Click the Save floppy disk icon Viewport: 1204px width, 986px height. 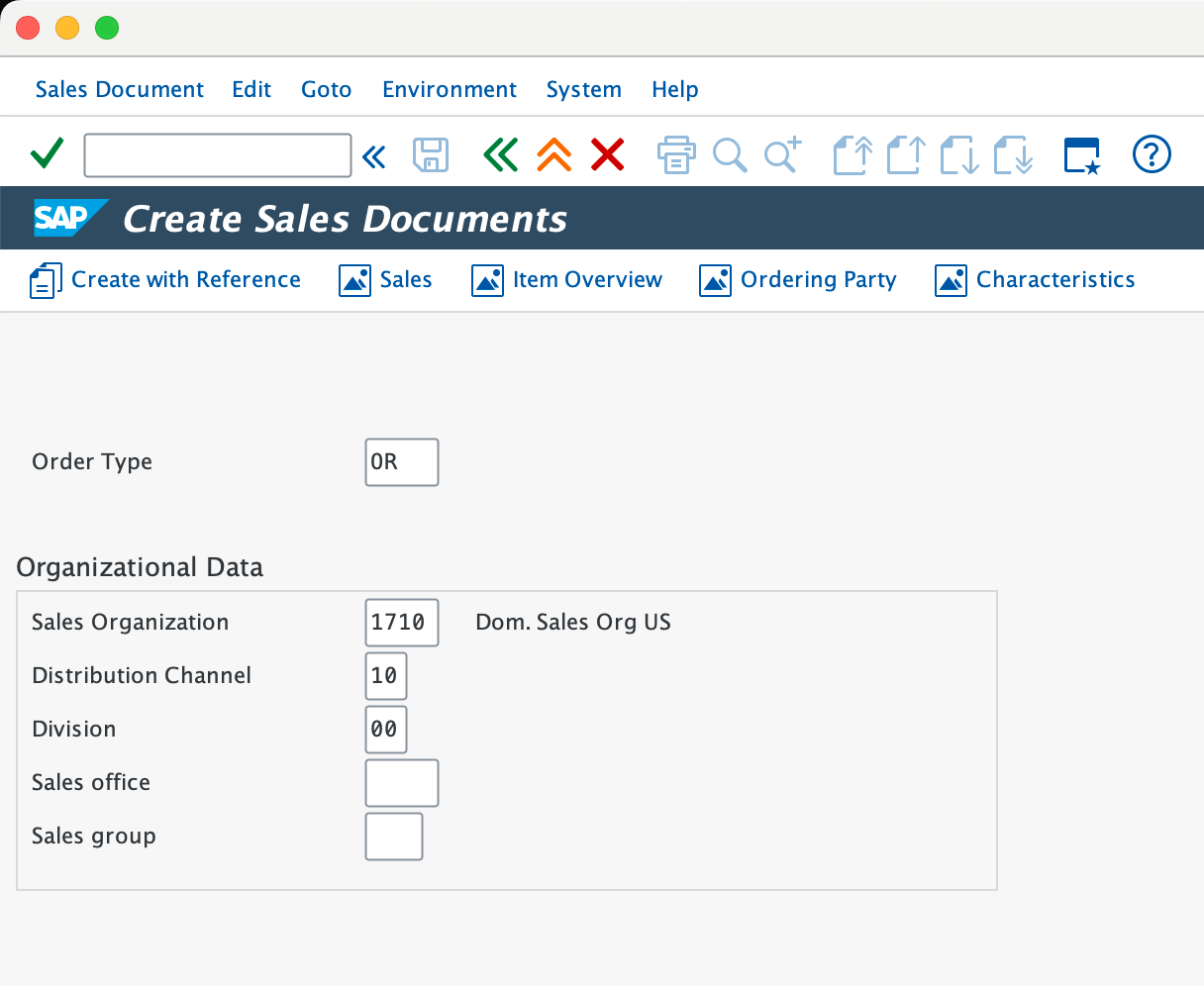(431, 155)
